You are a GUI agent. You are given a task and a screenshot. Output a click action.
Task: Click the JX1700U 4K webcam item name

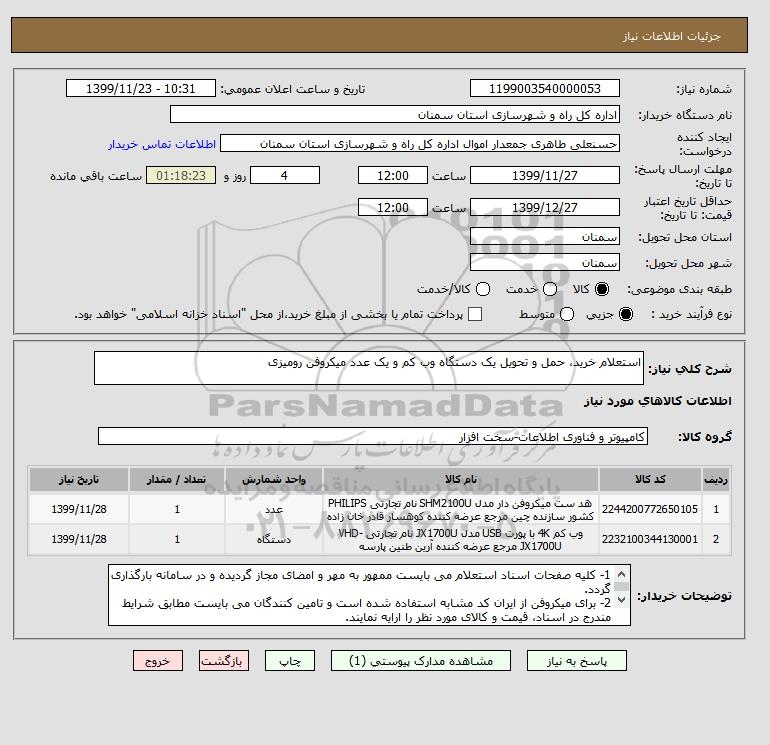[x=461, y=540]
